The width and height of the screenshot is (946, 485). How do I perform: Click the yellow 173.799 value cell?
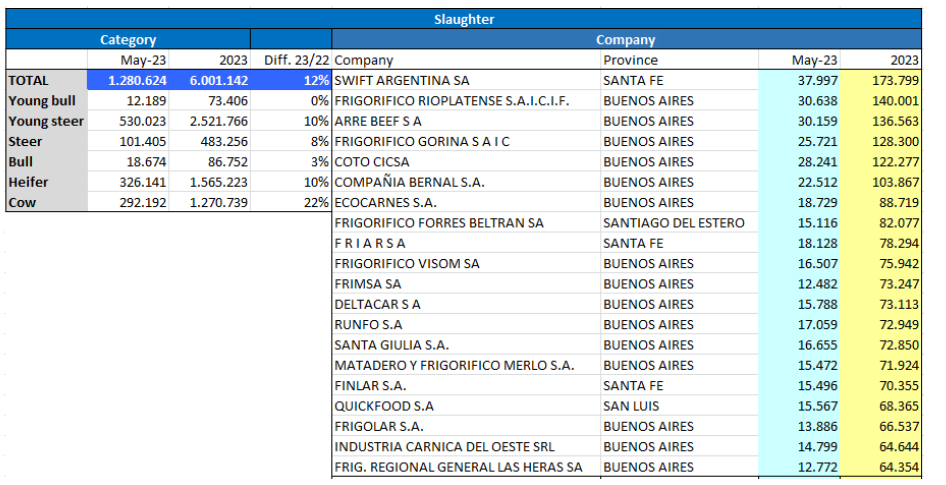pyautogui.click(x=881, y=80)
